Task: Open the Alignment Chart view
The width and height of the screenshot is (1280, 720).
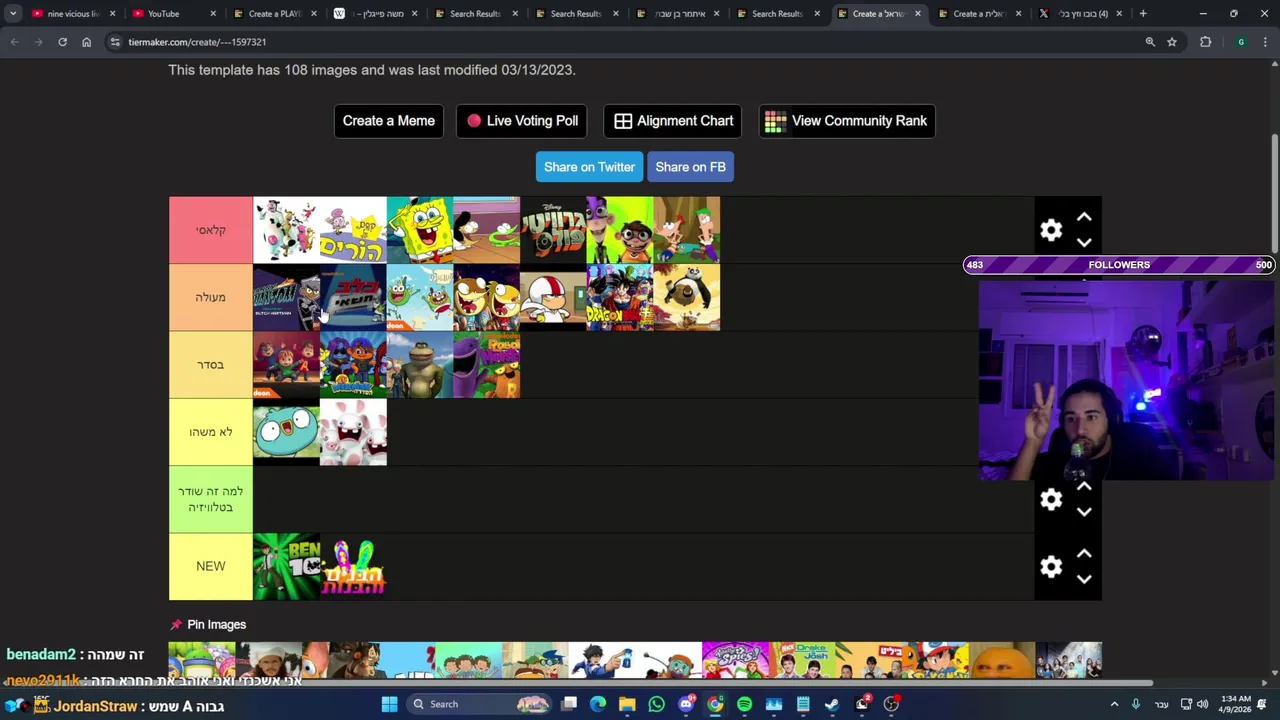Action: pos(673,121)
